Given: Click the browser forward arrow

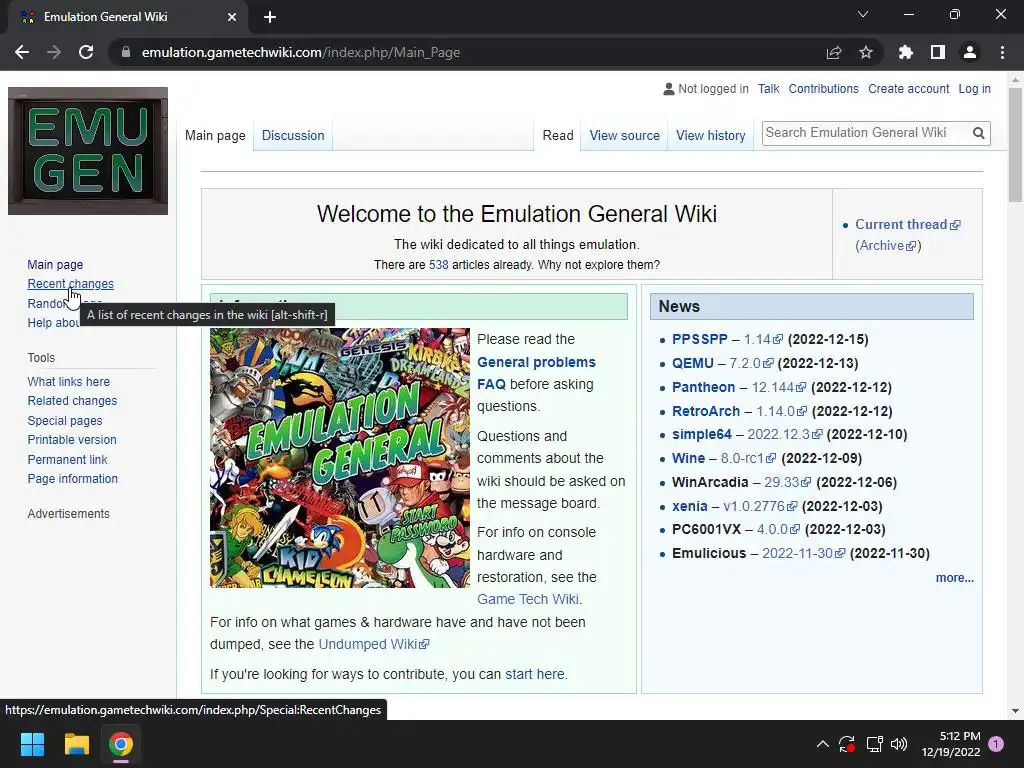Looking at the screenshot, I should pos(54,52).
